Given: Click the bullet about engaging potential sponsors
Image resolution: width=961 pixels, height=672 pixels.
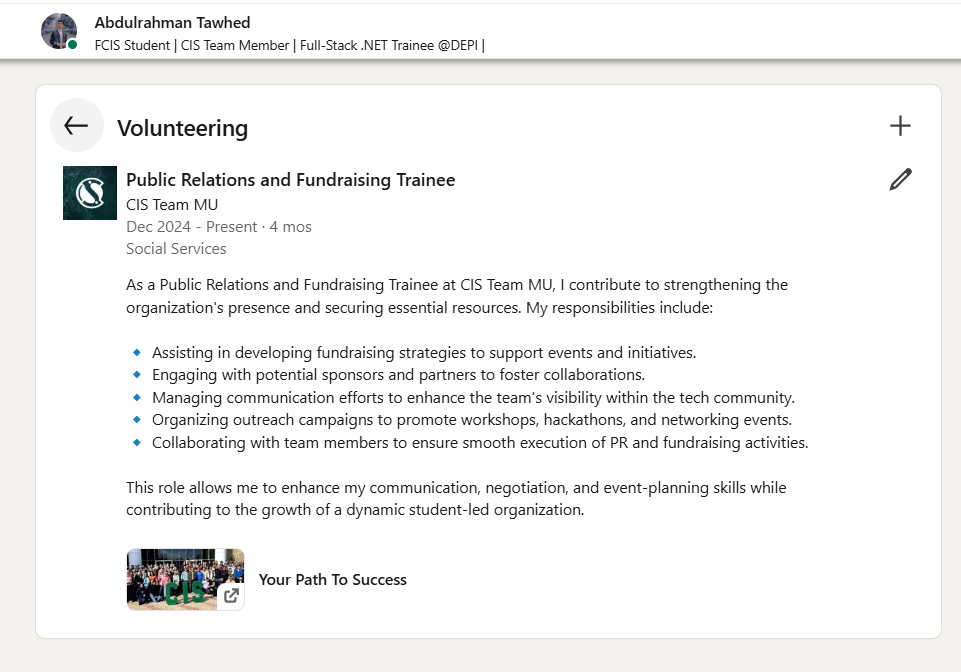Looking at the screenshot, I should [x=398, y=375].
